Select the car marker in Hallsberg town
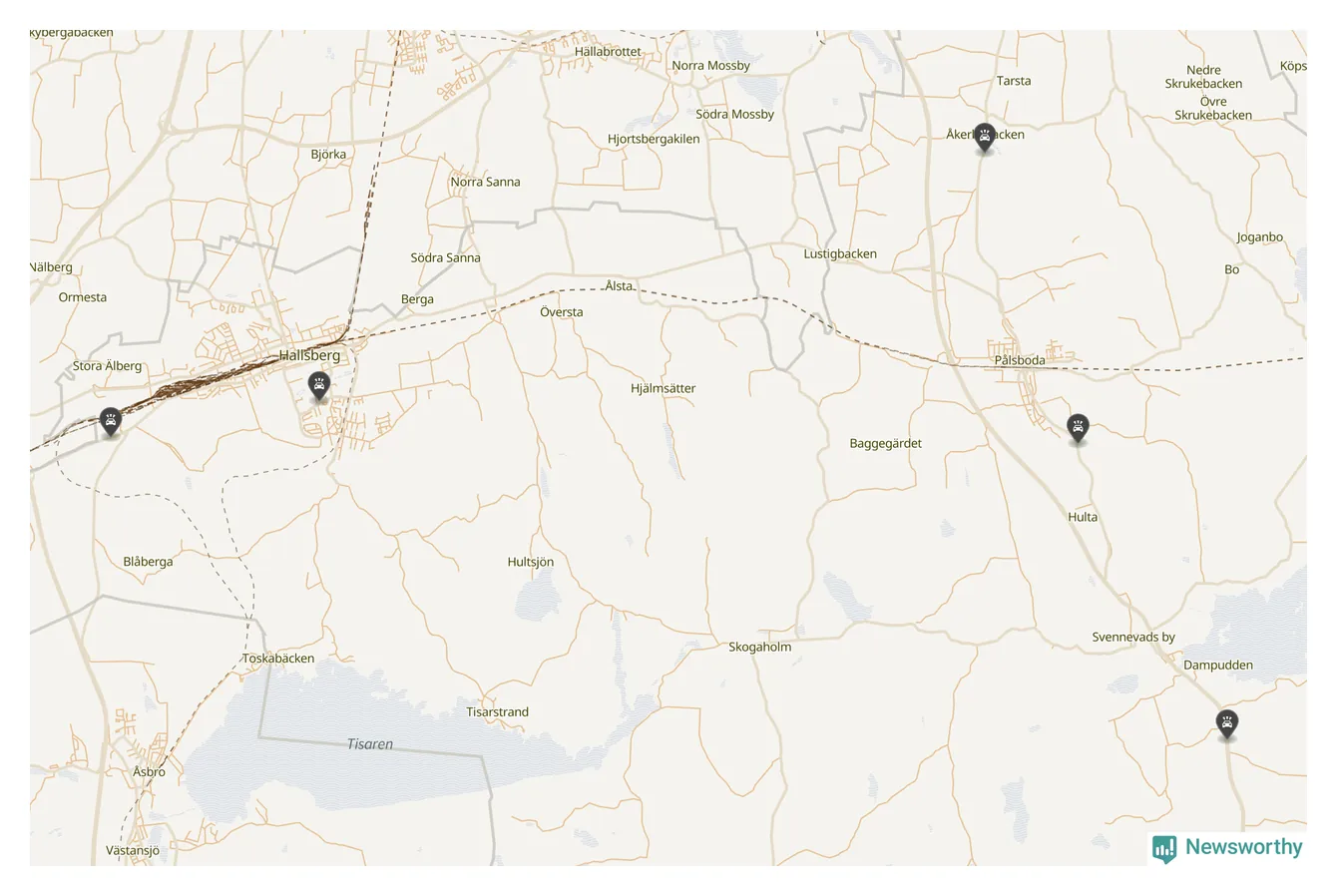This screenshot has width=1337, height=896. pos(319,387)
